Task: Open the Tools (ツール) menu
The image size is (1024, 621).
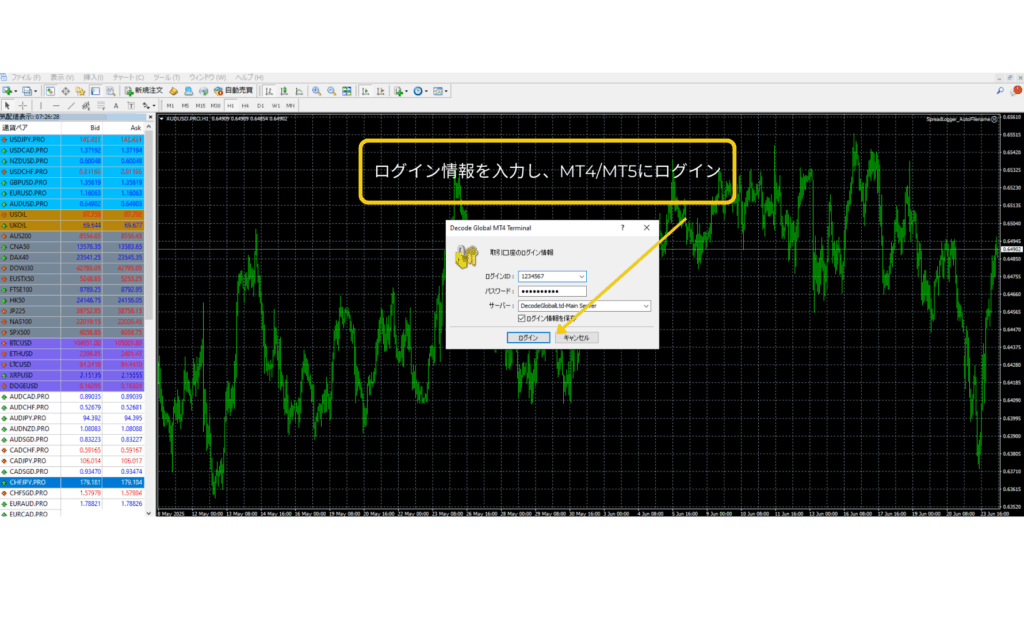Action: click(166, 77)
